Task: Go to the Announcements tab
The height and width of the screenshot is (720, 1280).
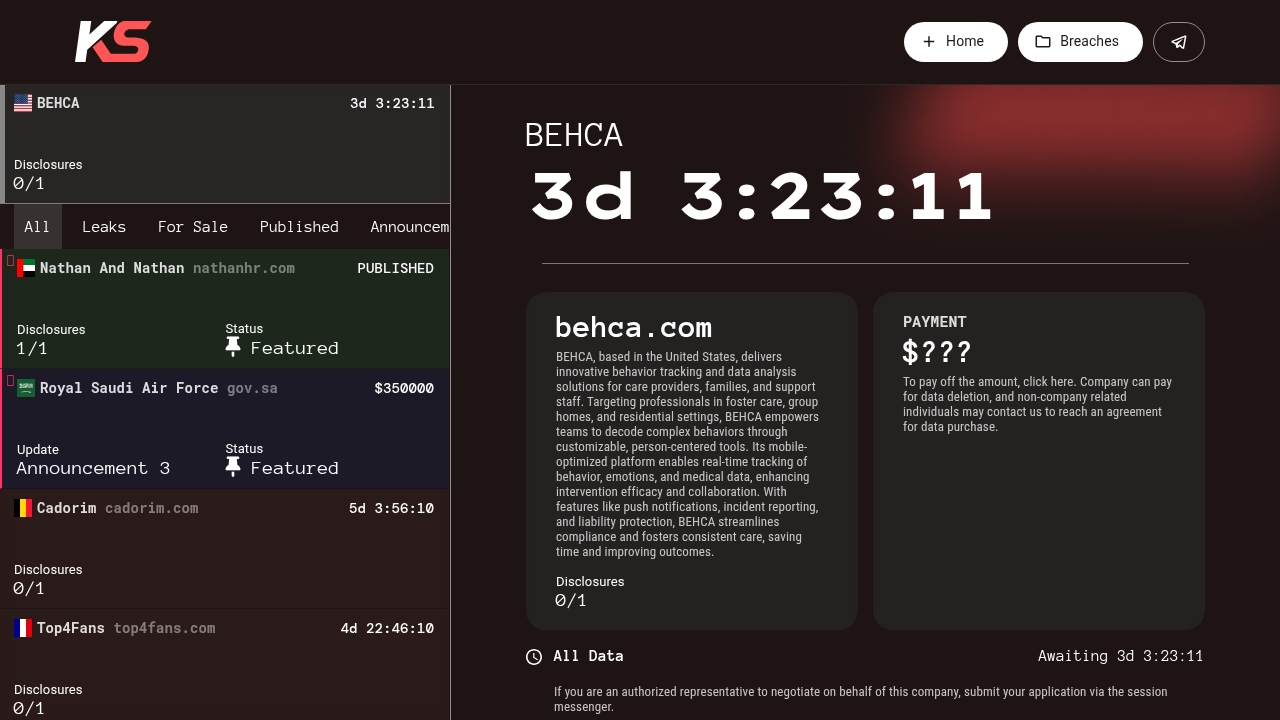Action: [x=409, y=227]
